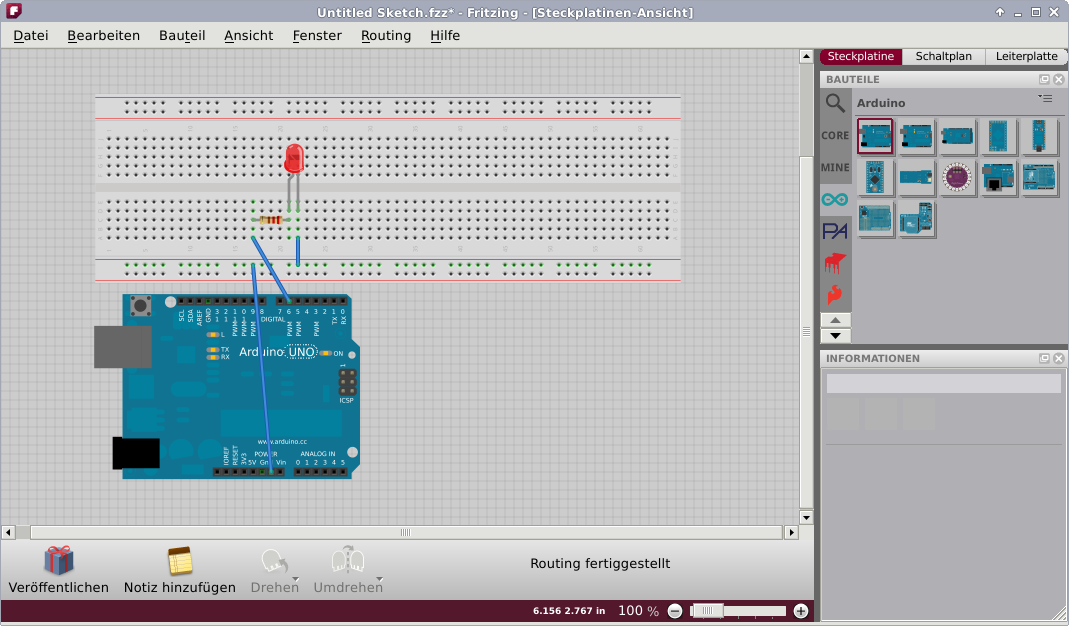Open the PA parts bin
Image resolution: width=1069 pixels, height=626 pixels.
tap(835, 231)
